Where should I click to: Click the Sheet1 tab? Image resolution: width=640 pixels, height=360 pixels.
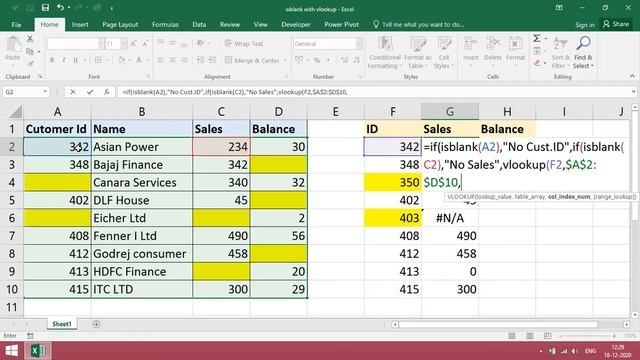coord(62,324)
